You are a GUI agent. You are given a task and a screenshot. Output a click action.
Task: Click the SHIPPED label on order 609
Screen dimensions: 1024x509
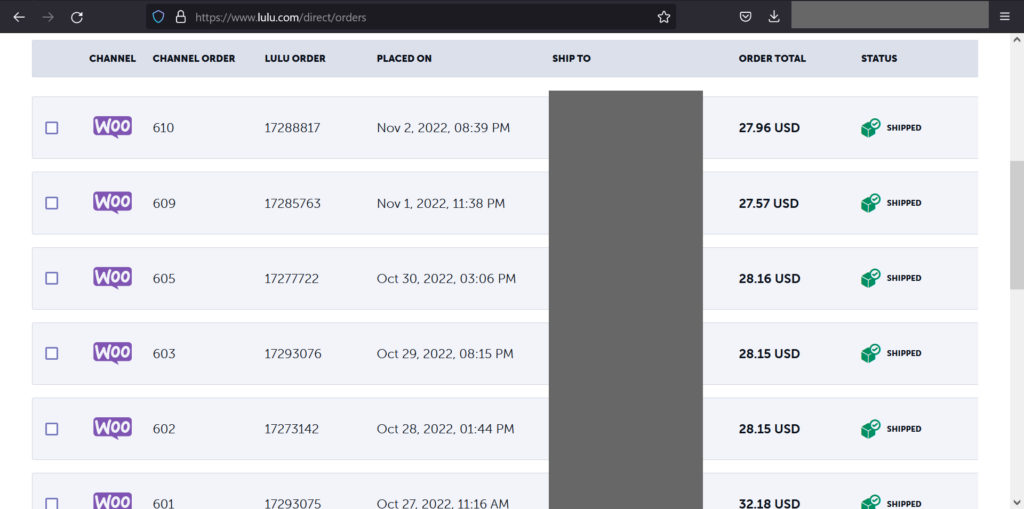(x=904, y=203)
